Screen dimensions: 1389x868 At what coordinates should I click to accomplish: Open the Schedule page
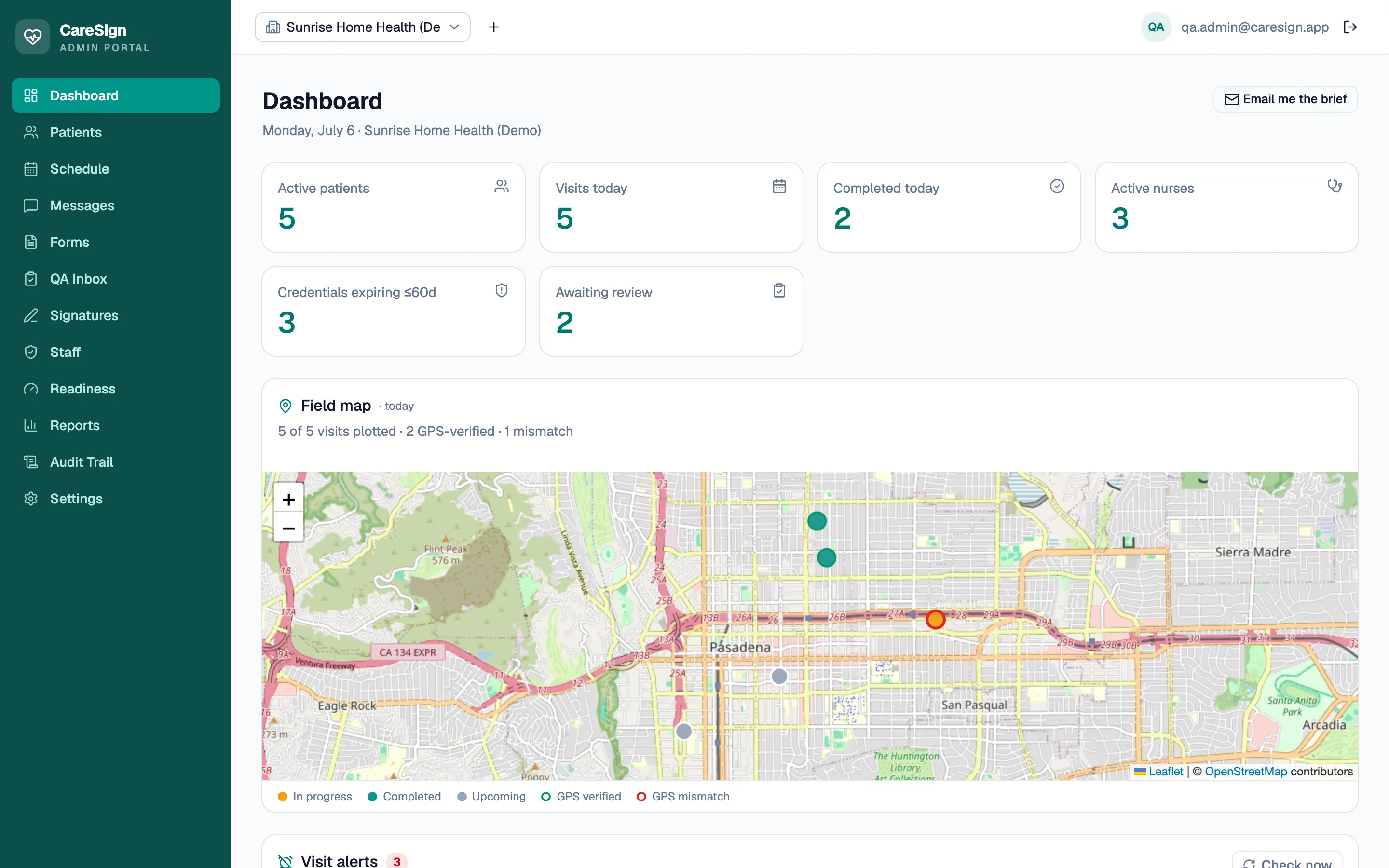click(115, 169)
